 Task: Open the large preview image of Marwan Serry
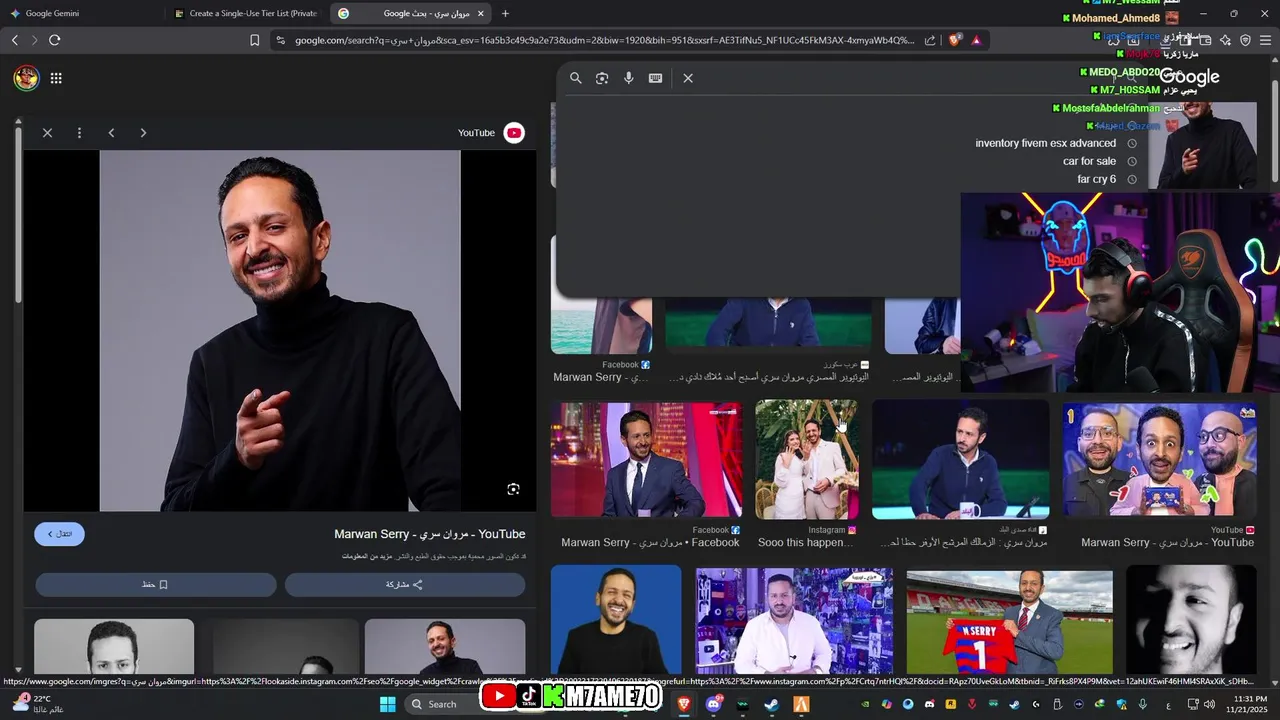coord(280,331)
